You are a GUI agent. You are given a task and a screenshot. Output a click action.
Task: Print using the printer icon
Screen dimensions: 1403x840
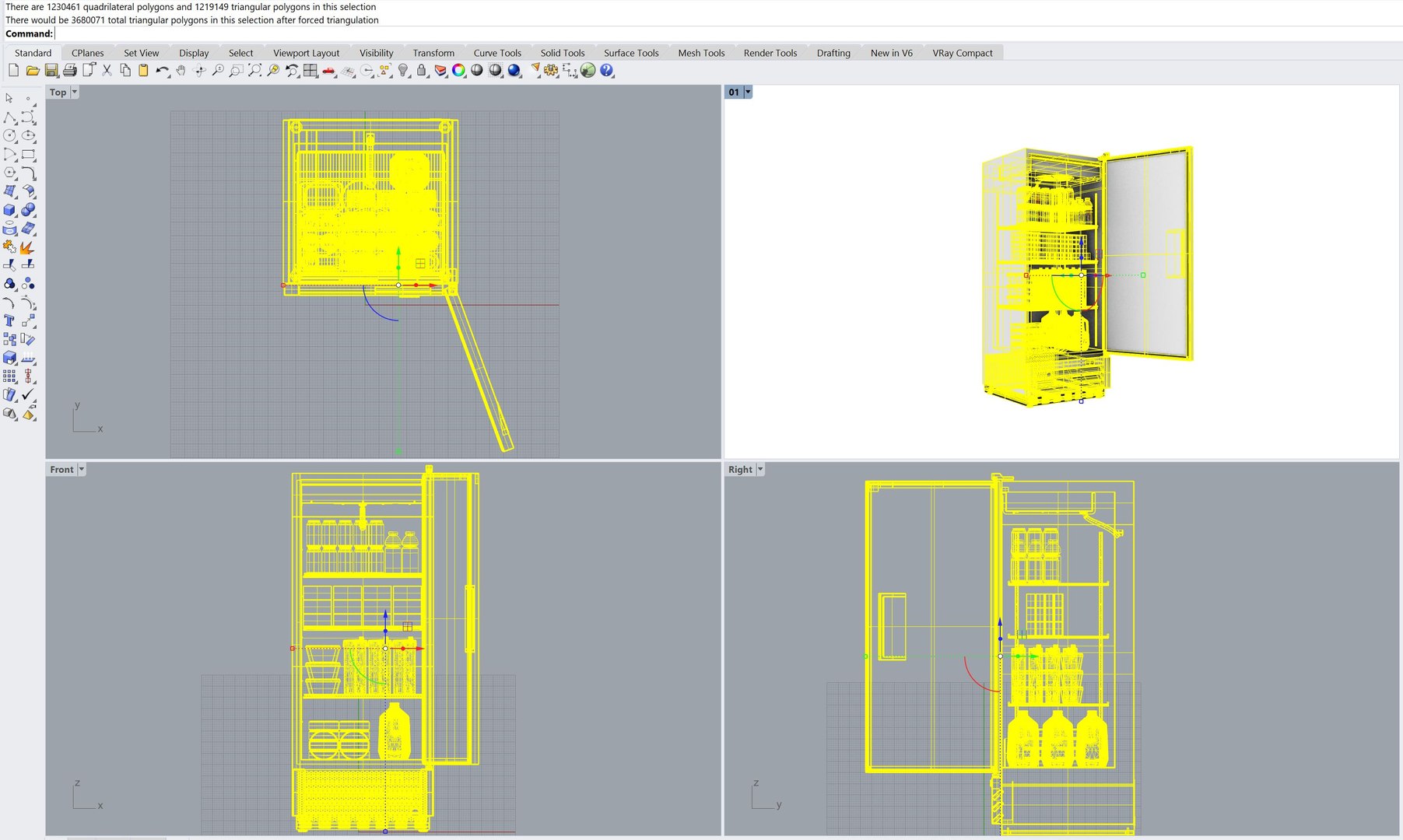point(70,71)
